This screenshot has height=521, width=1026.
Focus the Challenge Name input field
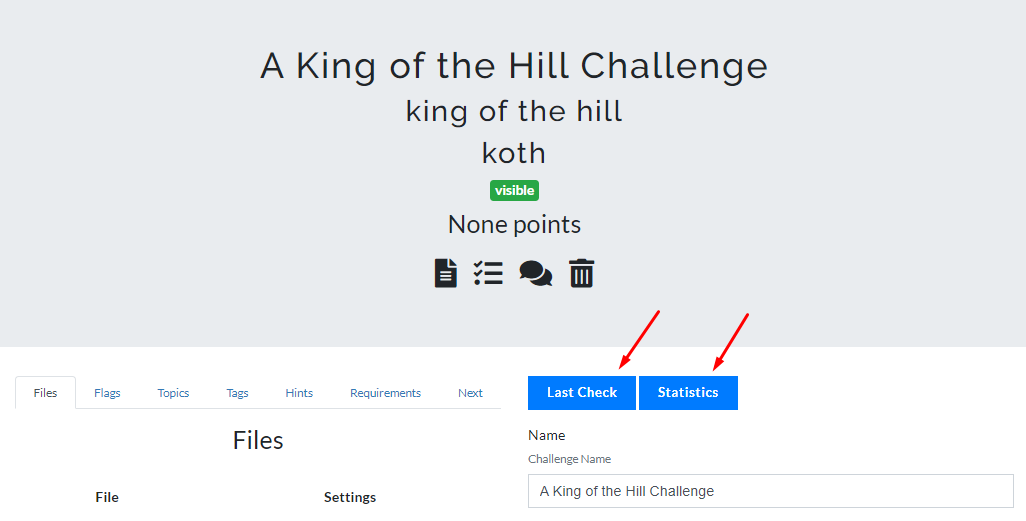click(770, 491)
